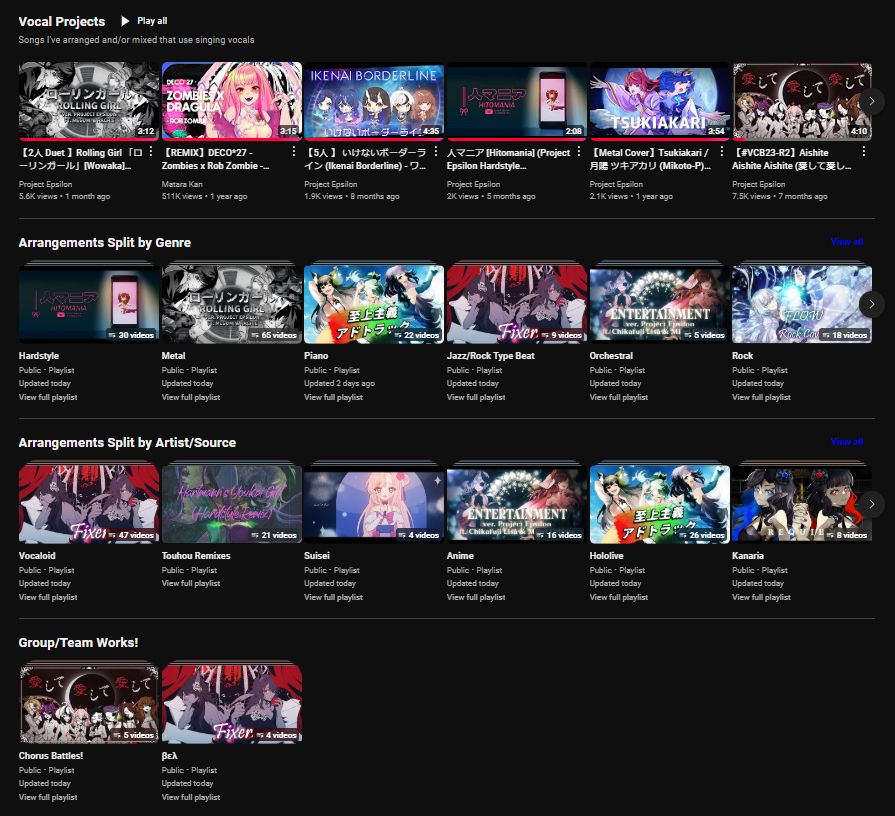Open the Metal playlist thumbnail with 65 videos
Screen dimensions: 895x816
pyautogui.click(x=231, y=304)
